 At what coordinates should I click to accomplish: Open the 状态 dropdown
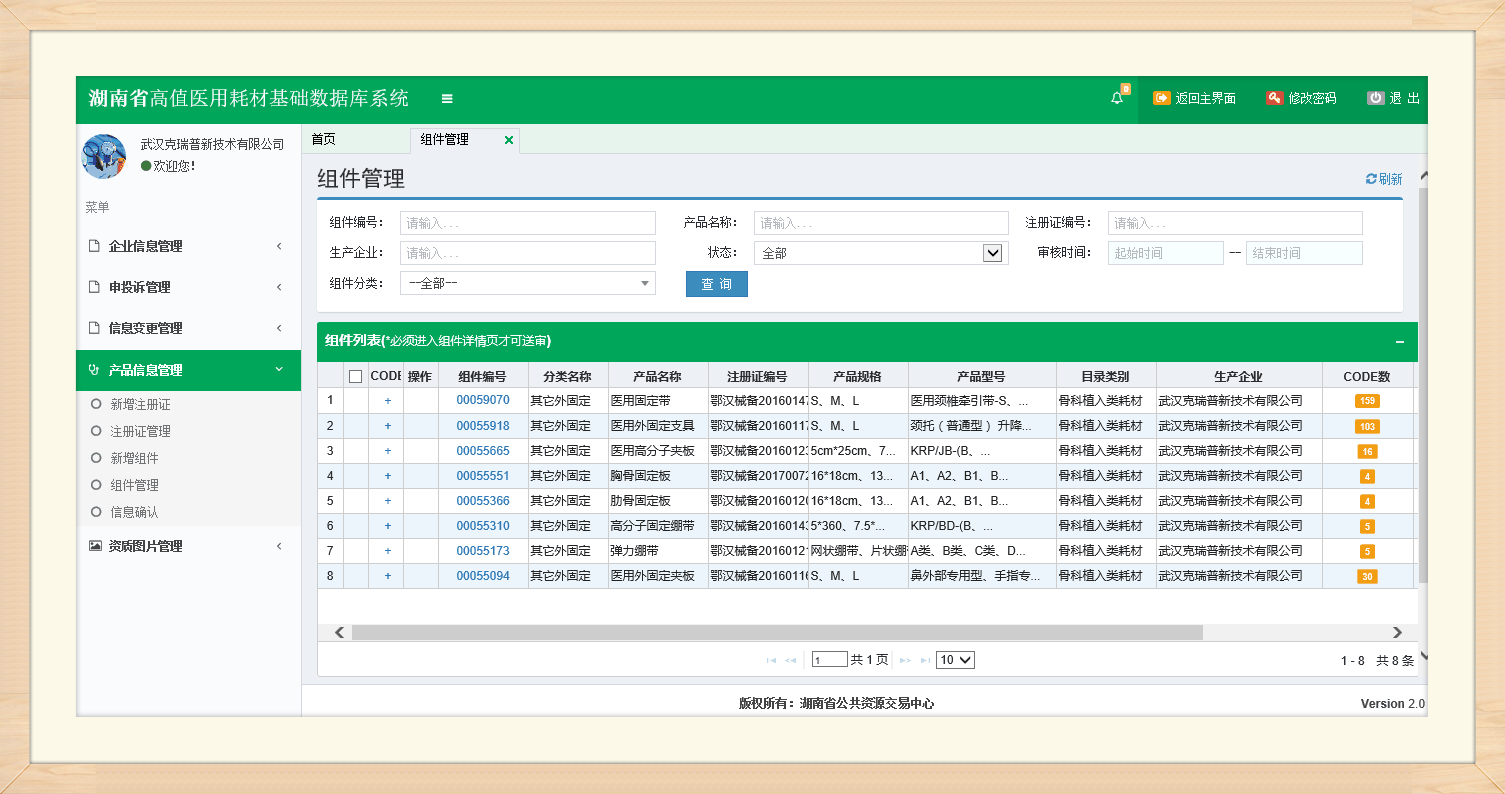pos(881,253)
